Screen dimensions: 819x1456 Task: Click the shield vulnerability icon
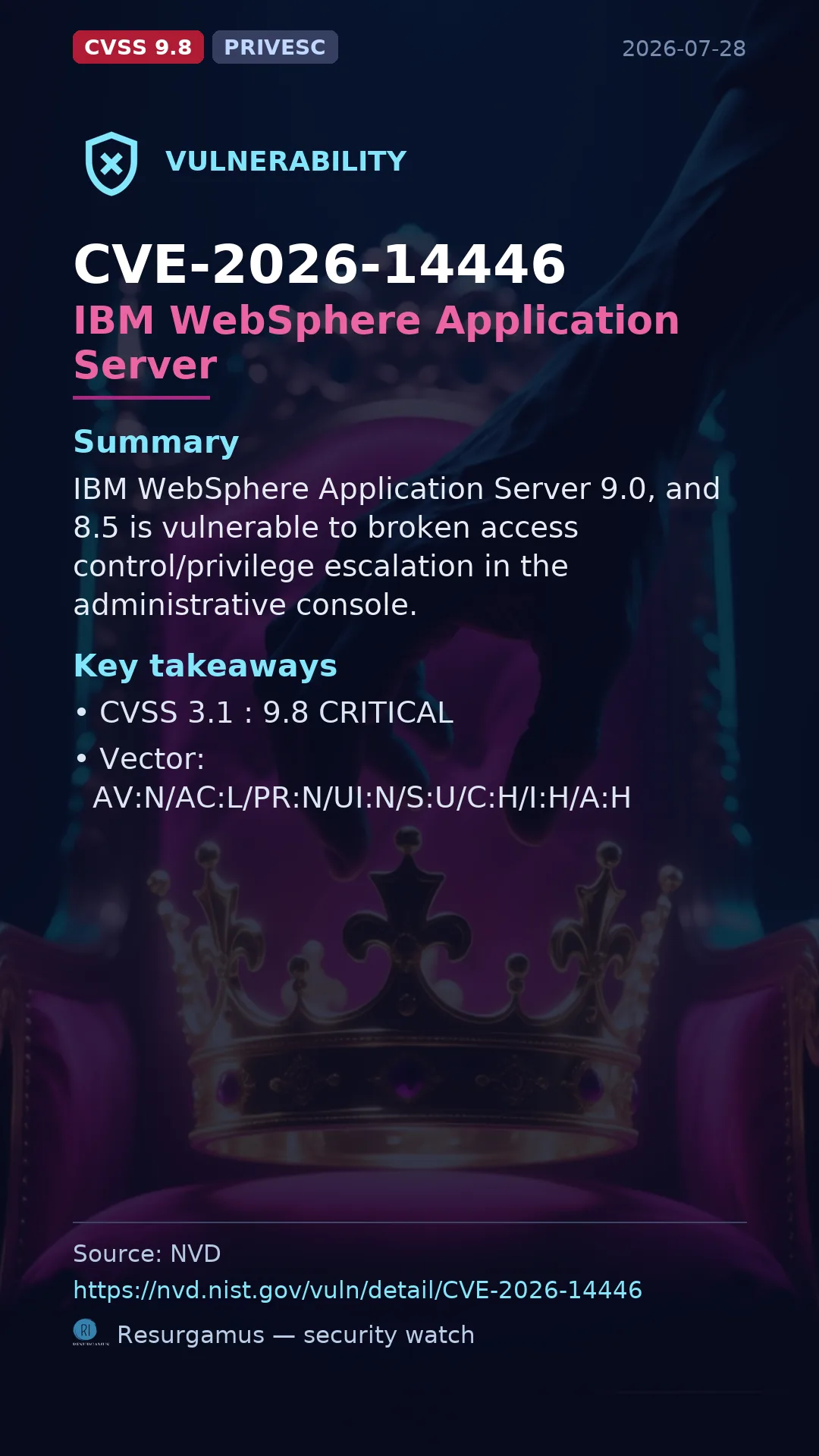click(x=111, y=163)
